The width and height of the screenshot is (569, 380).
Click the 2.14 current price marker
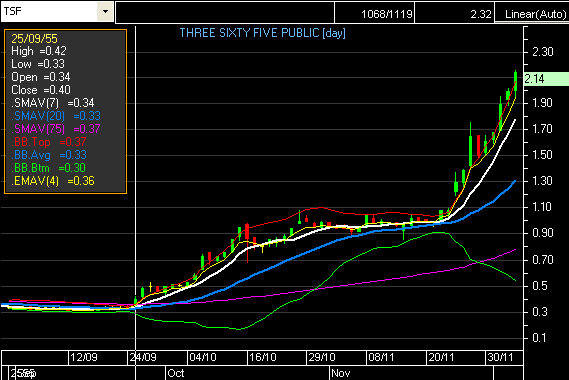tap(546, 79)
